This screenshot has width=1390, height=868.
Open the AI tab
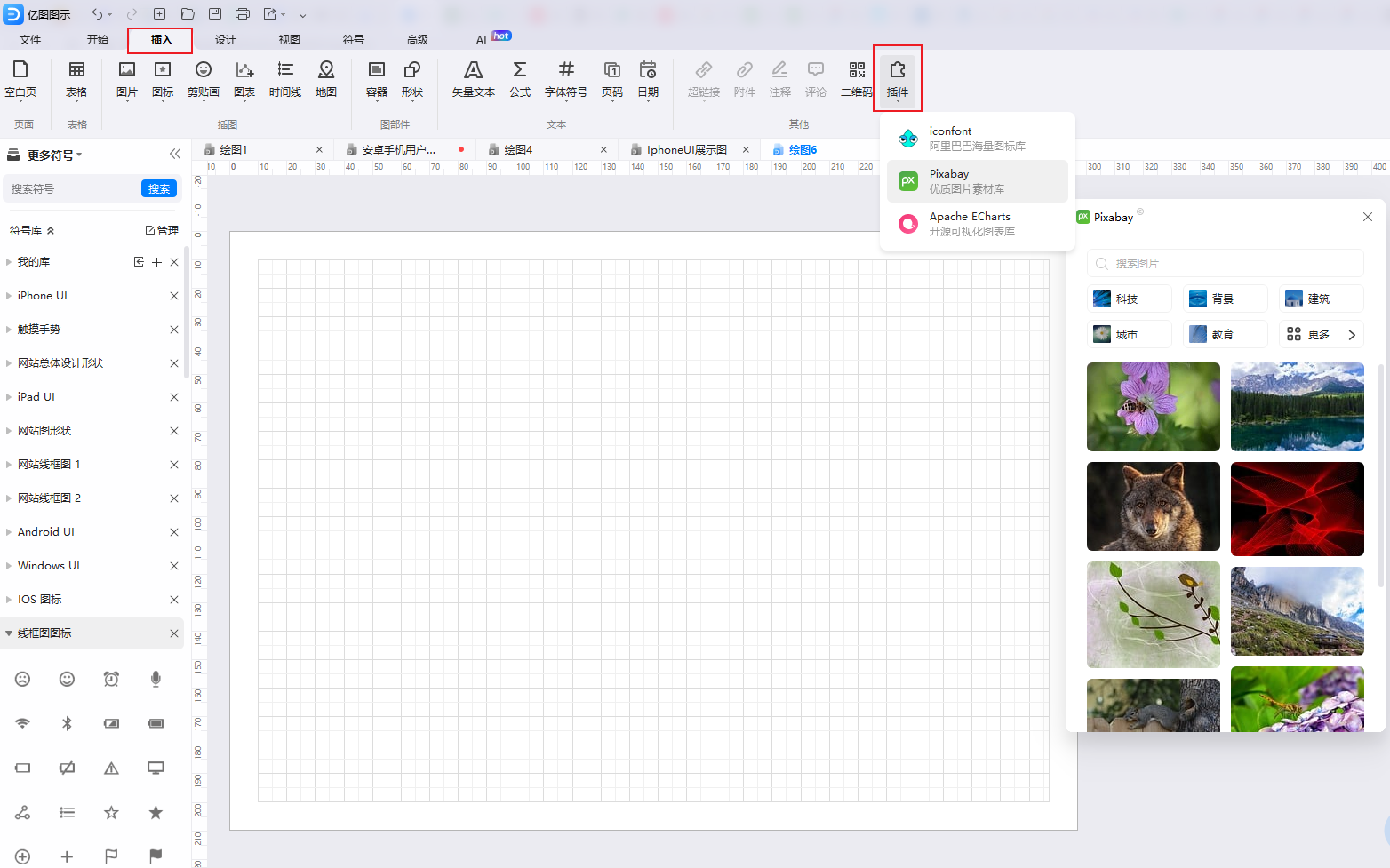(x=481, y=39)
